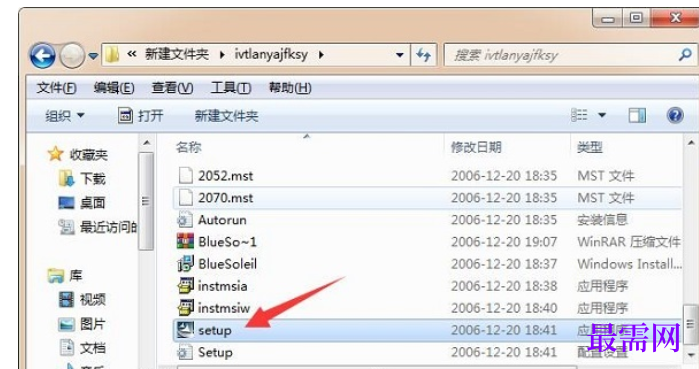Open 视频 library in navigation pane
The width and height of the screenshot is (699, 369).
point(82,299)
